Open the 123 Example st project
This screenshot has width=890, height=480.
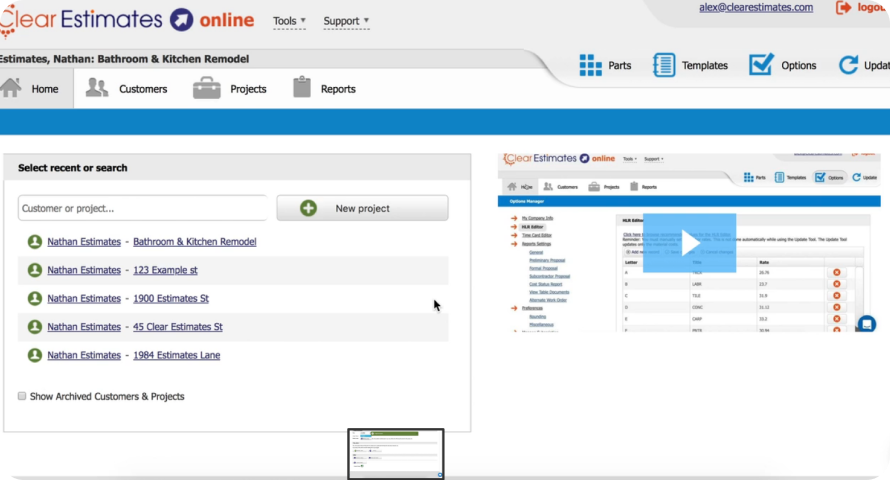pos(165,270)
